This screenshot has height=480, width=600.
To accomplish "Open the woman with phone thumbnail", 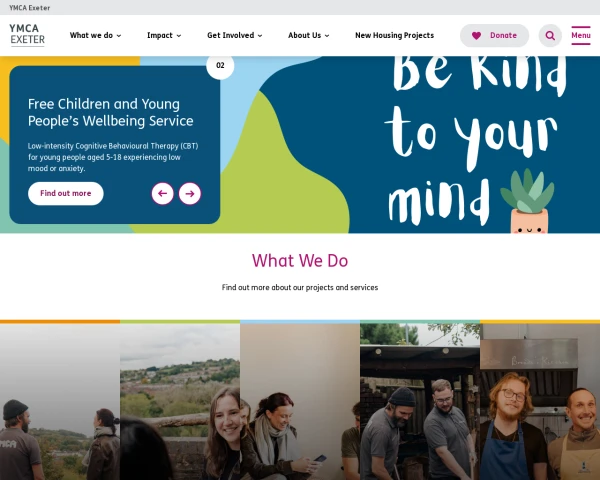I will tap(300, 400).
